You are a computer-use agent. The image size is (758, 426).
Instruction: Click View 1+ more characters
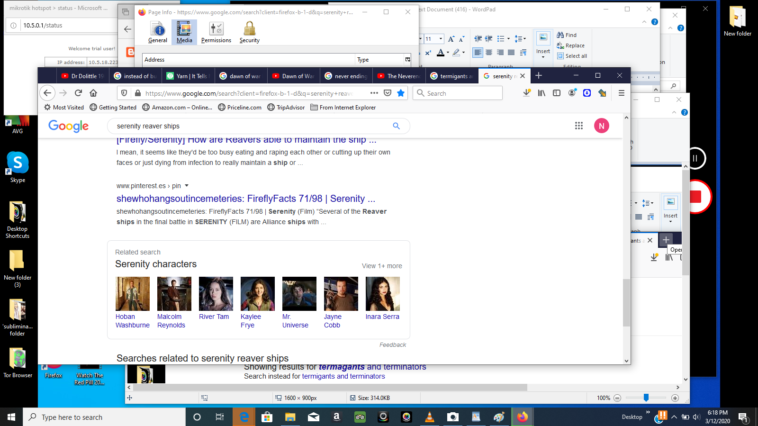click(381, 266)
